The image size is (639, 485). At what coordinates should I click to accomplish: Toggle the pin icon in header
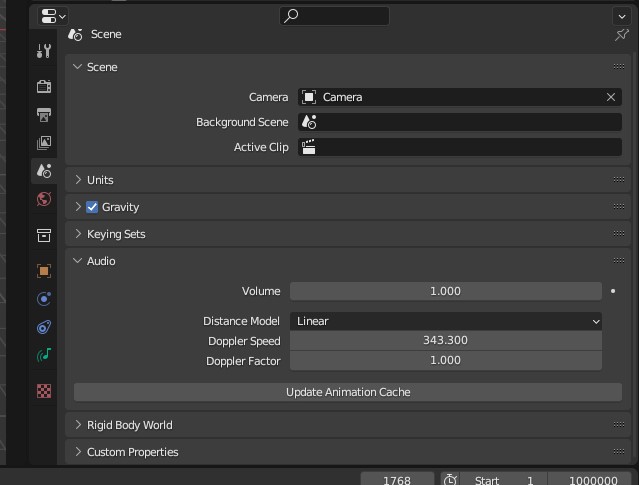pos(621,35)
